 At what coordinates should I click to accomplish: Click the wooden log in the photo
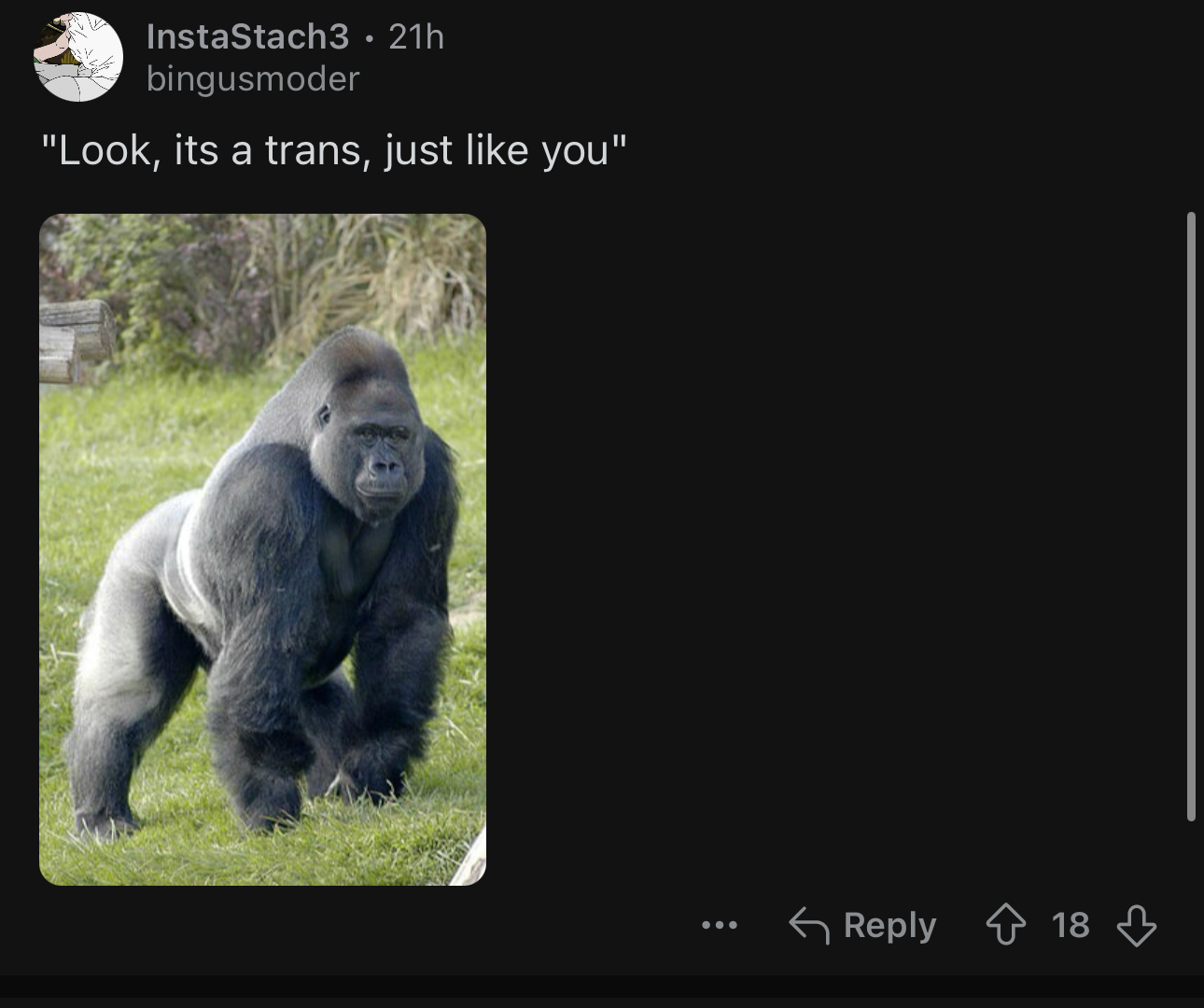point(77,341)
